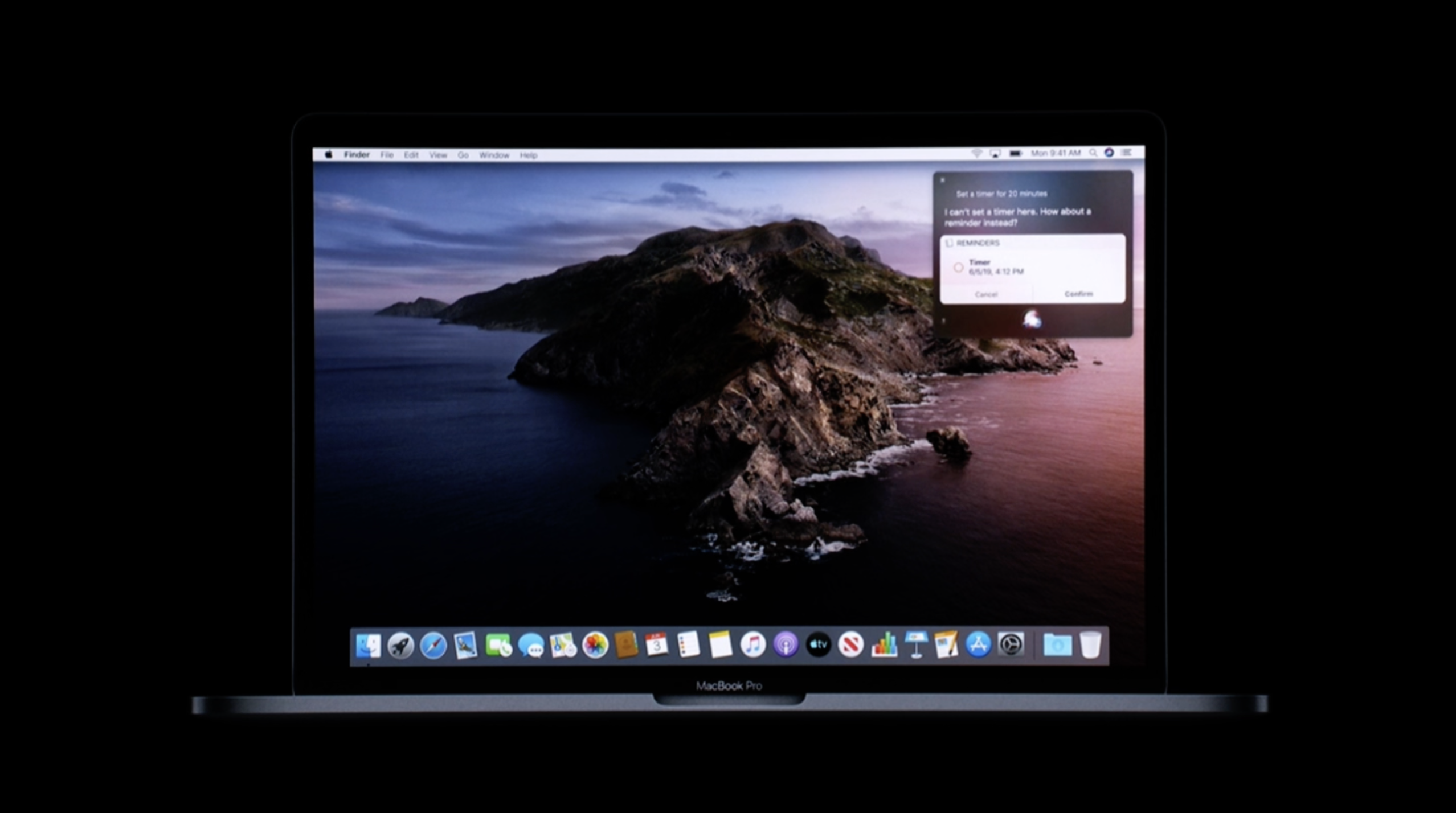The image size is (1456, 813).
Task: Open the Go menu
Action: (463, 155)
